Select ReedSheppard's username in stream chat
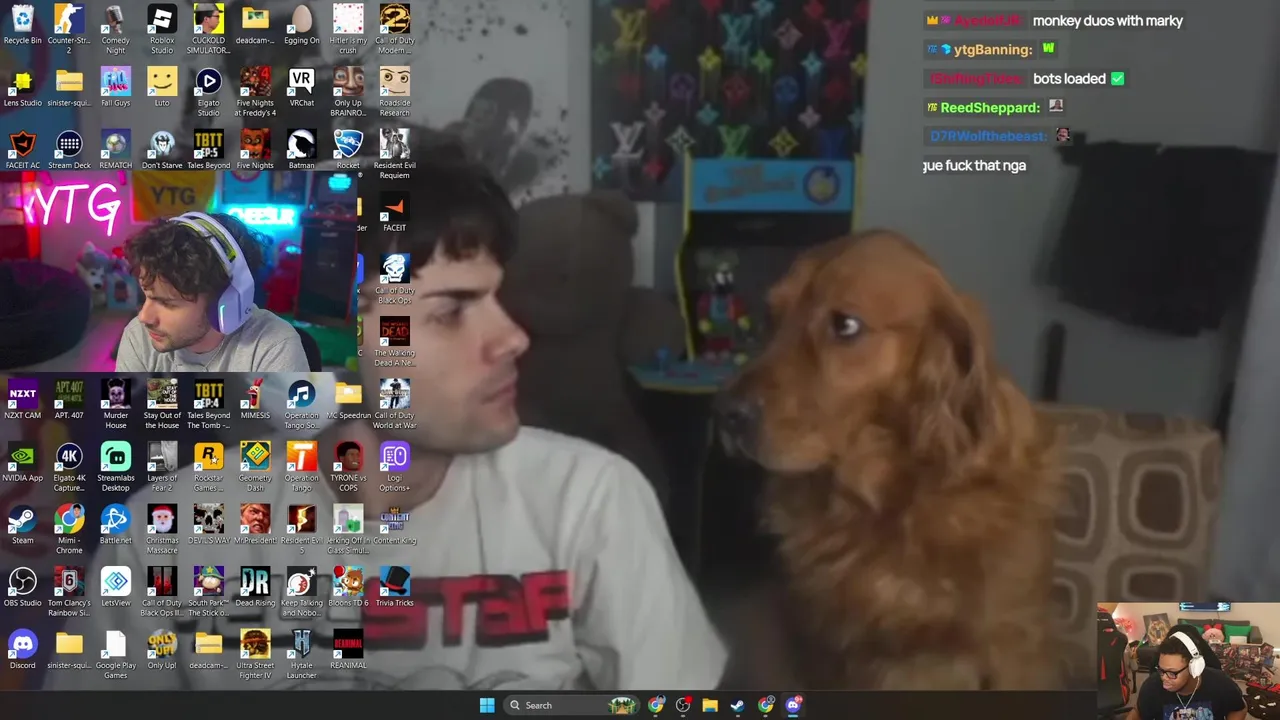 [x=990, y=107]
